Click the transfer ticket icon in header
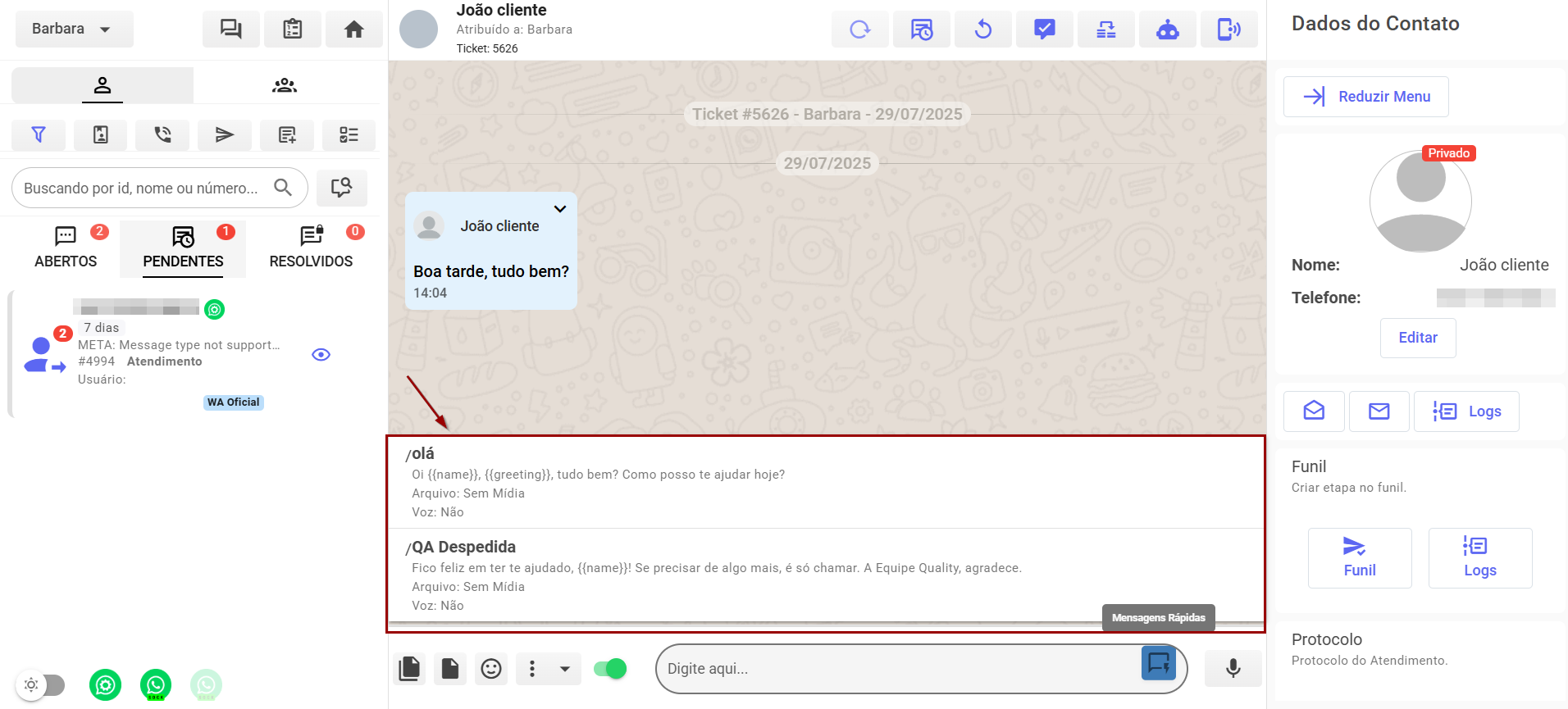 pos(1105,30)
